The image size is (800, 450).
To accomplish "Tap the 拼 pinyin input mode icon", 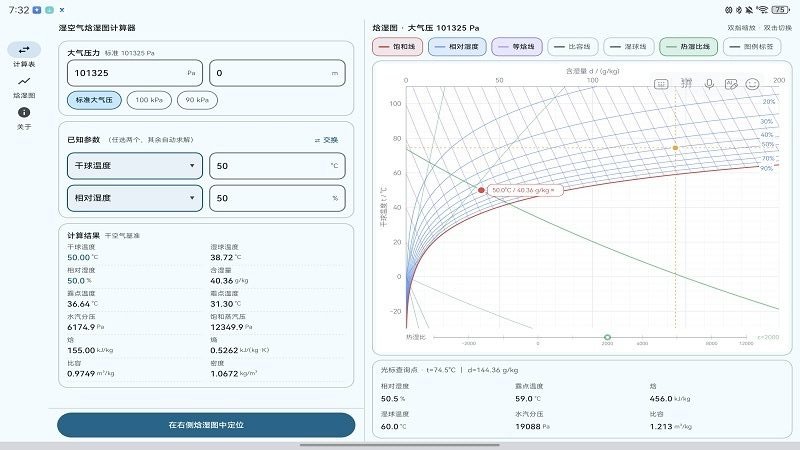I will point(686,83).
